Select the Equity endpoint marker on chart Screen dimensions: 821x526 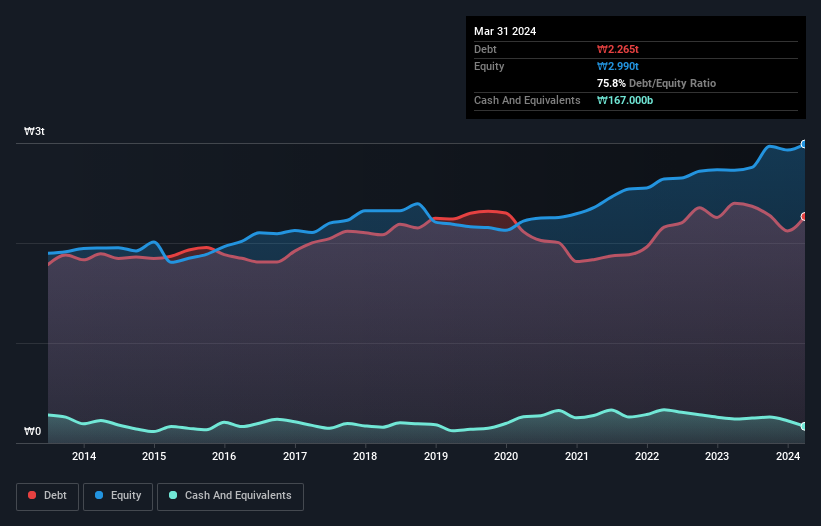[804, 144]
